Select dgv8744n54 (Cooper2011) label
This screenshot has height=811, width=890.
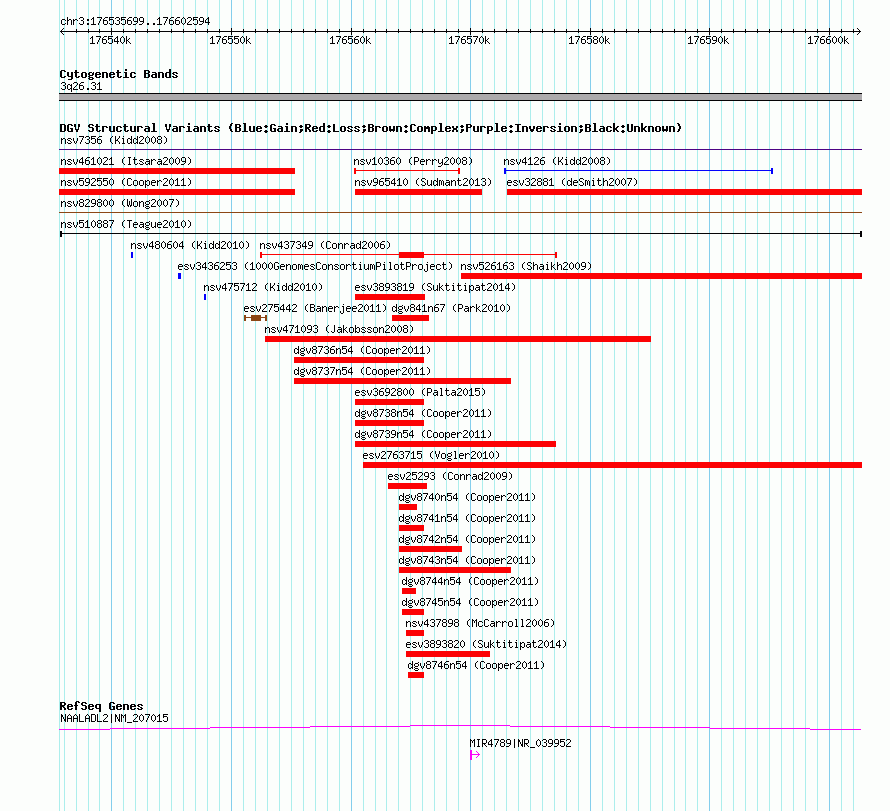[470, 581]
